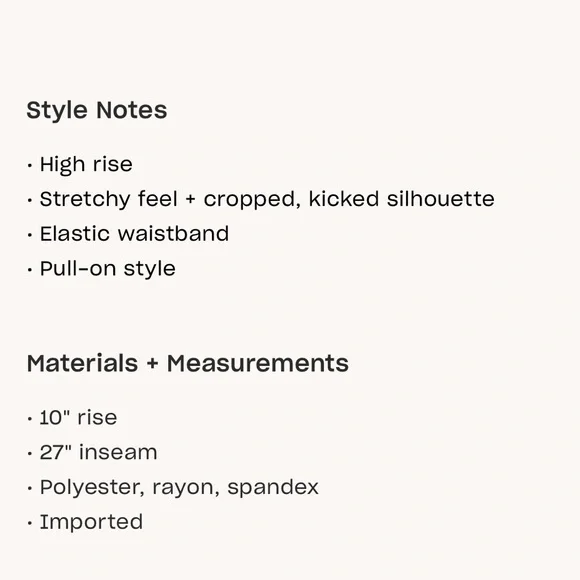Click the word spandex
This screenshot has width=580, height=580.
(x=273, y=488)
